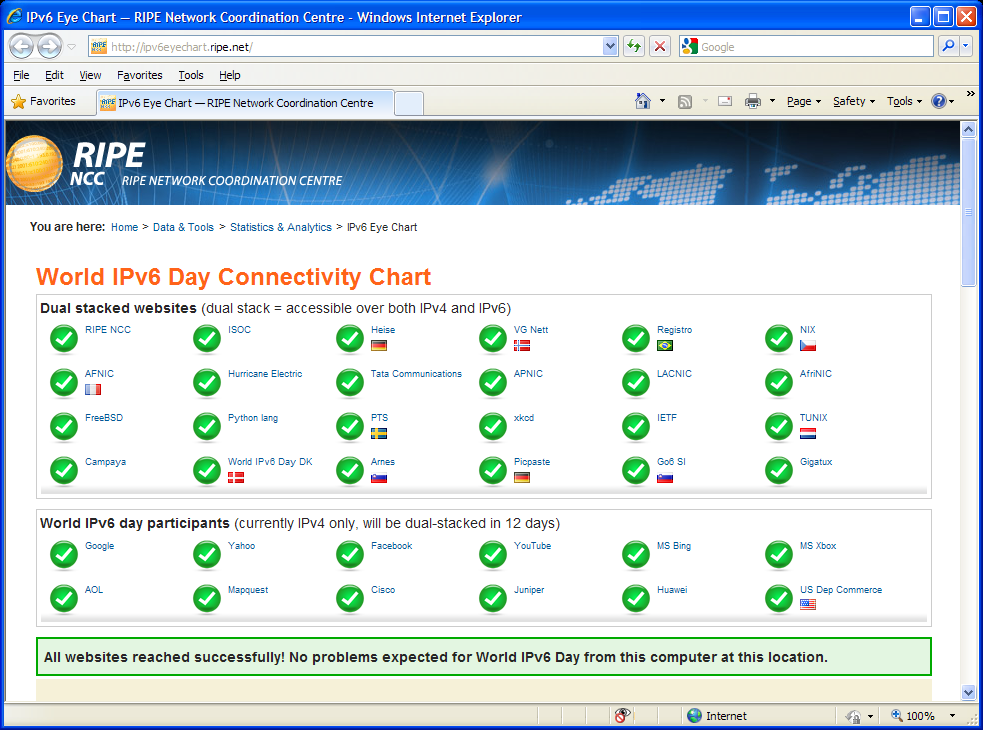Image resolution: width=983 pixels, height=730 pixels.
Task: Click the Czech flag under NIX
Action: point(807,346)
